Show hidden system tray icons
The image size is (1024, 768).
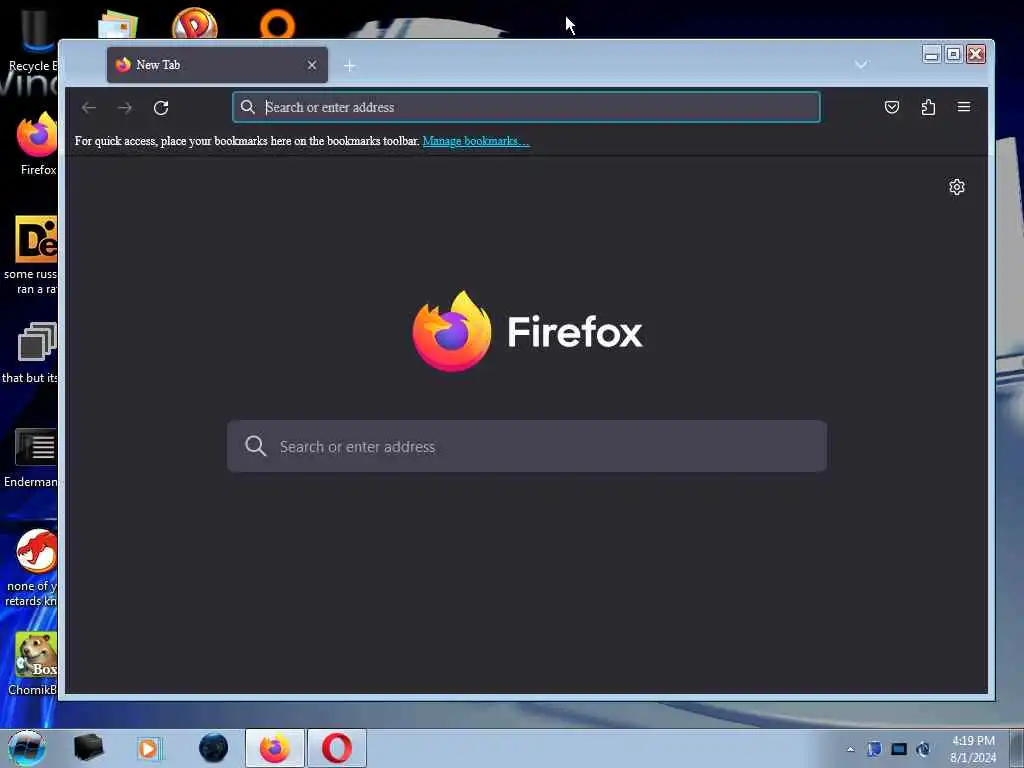coord(850,749)
